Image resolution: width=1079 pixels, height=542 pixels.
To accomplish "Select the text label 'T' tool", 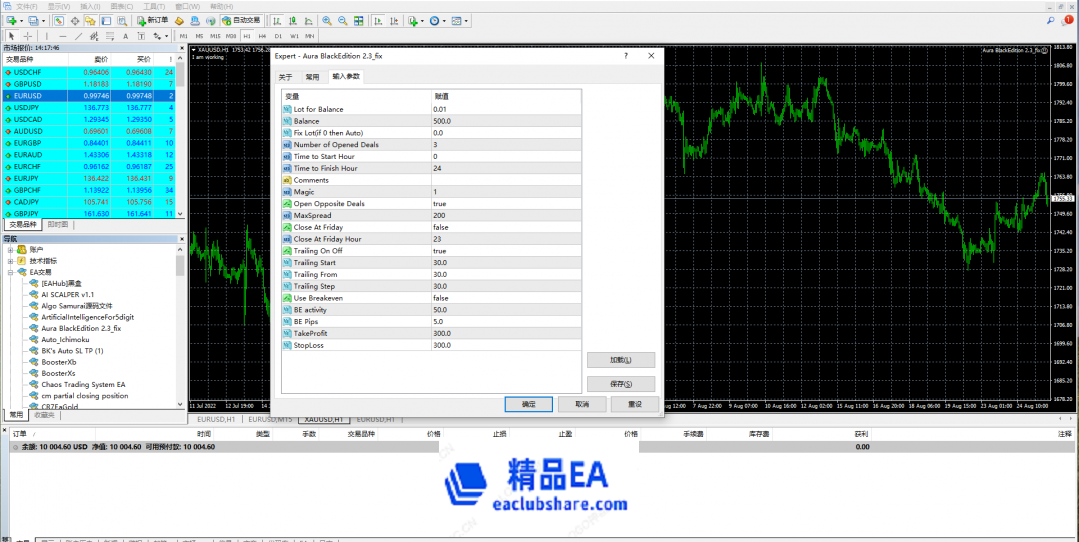I will (x=141, y=36).
